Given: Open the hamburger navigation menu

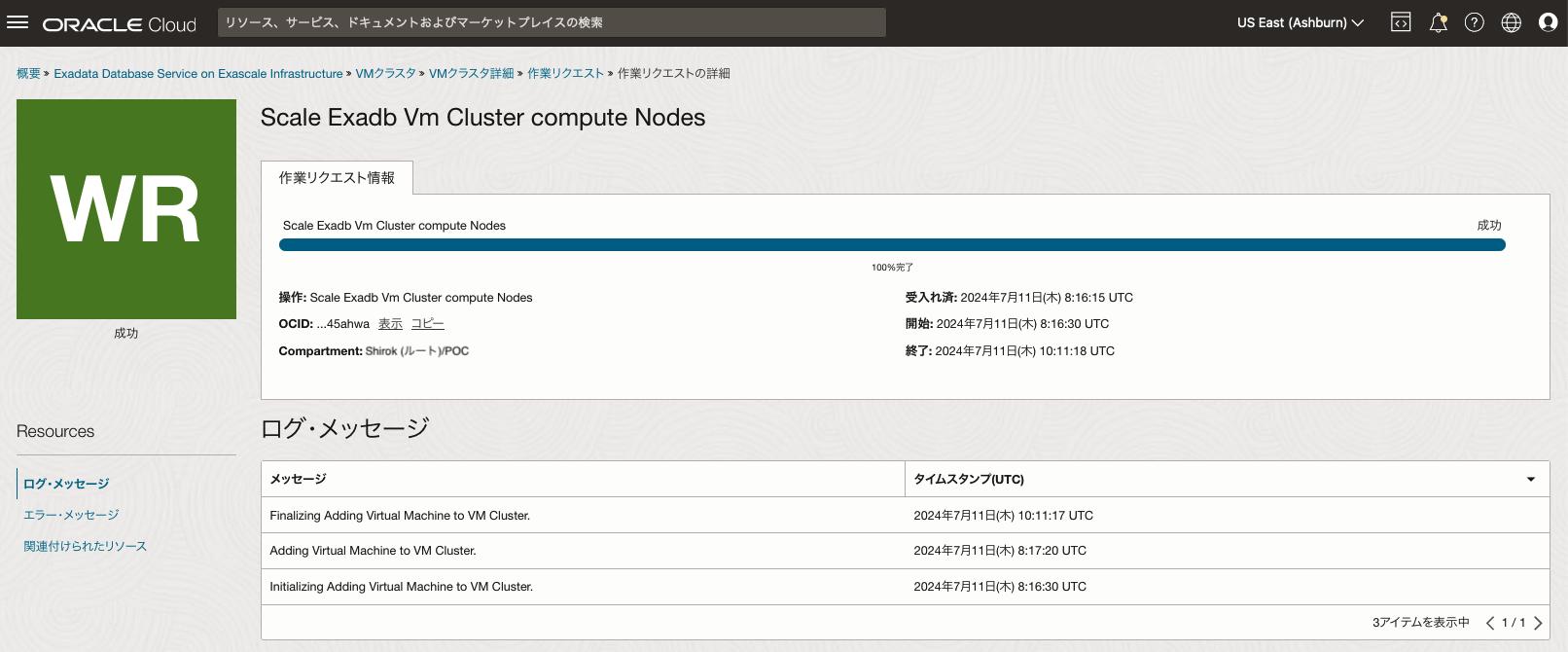Looking at the screenshot, I should 18,22.
